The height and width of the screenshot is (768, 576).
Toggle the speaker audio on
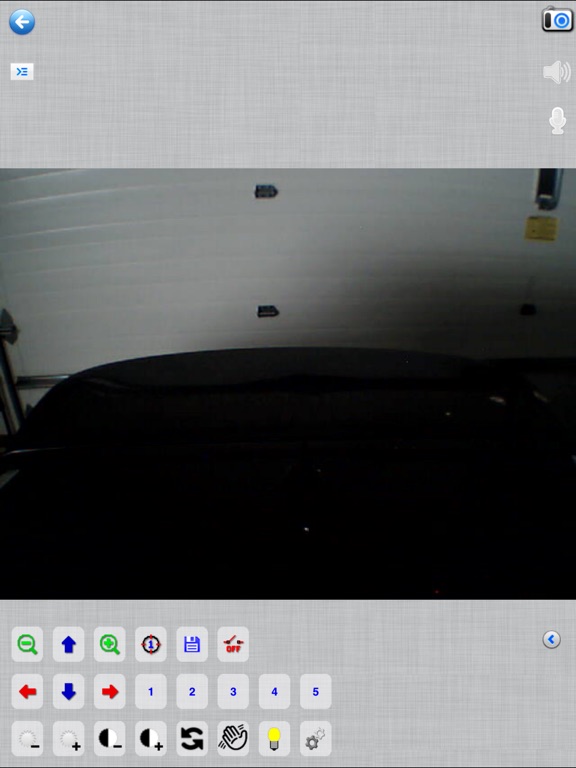click(557, 72)
